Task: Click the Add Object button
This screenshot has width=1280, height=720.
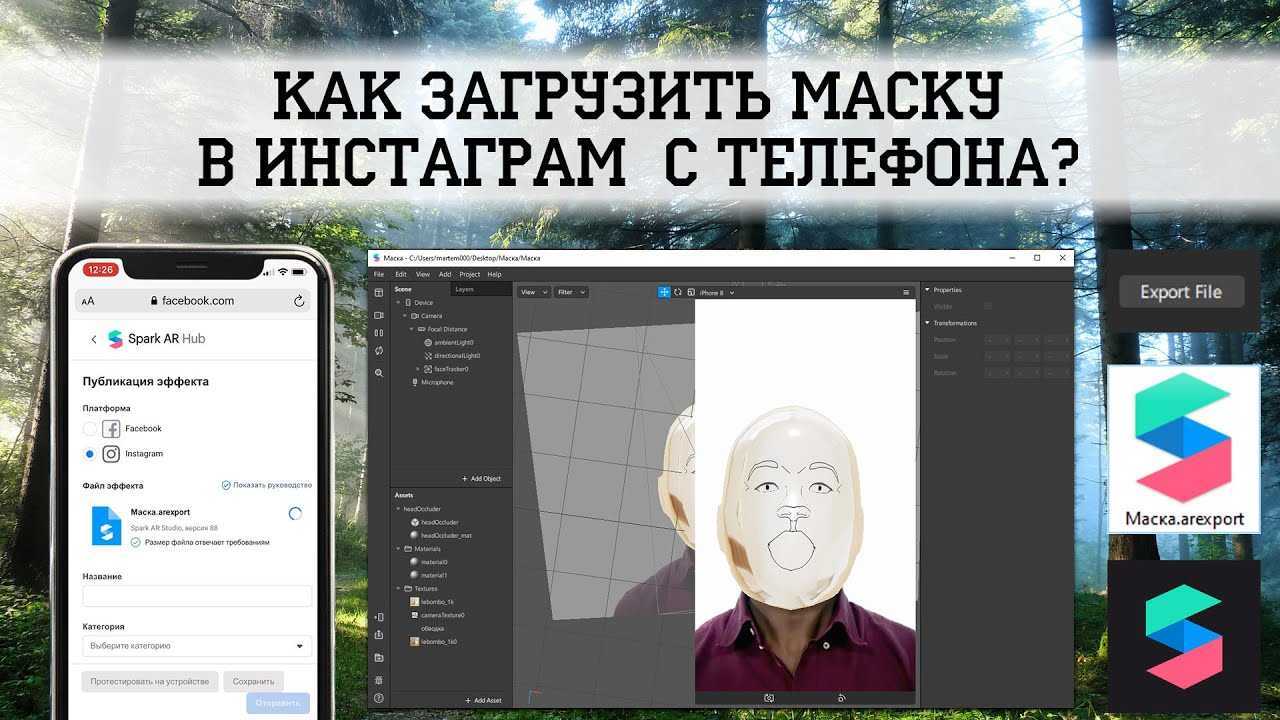Action: 482,479
